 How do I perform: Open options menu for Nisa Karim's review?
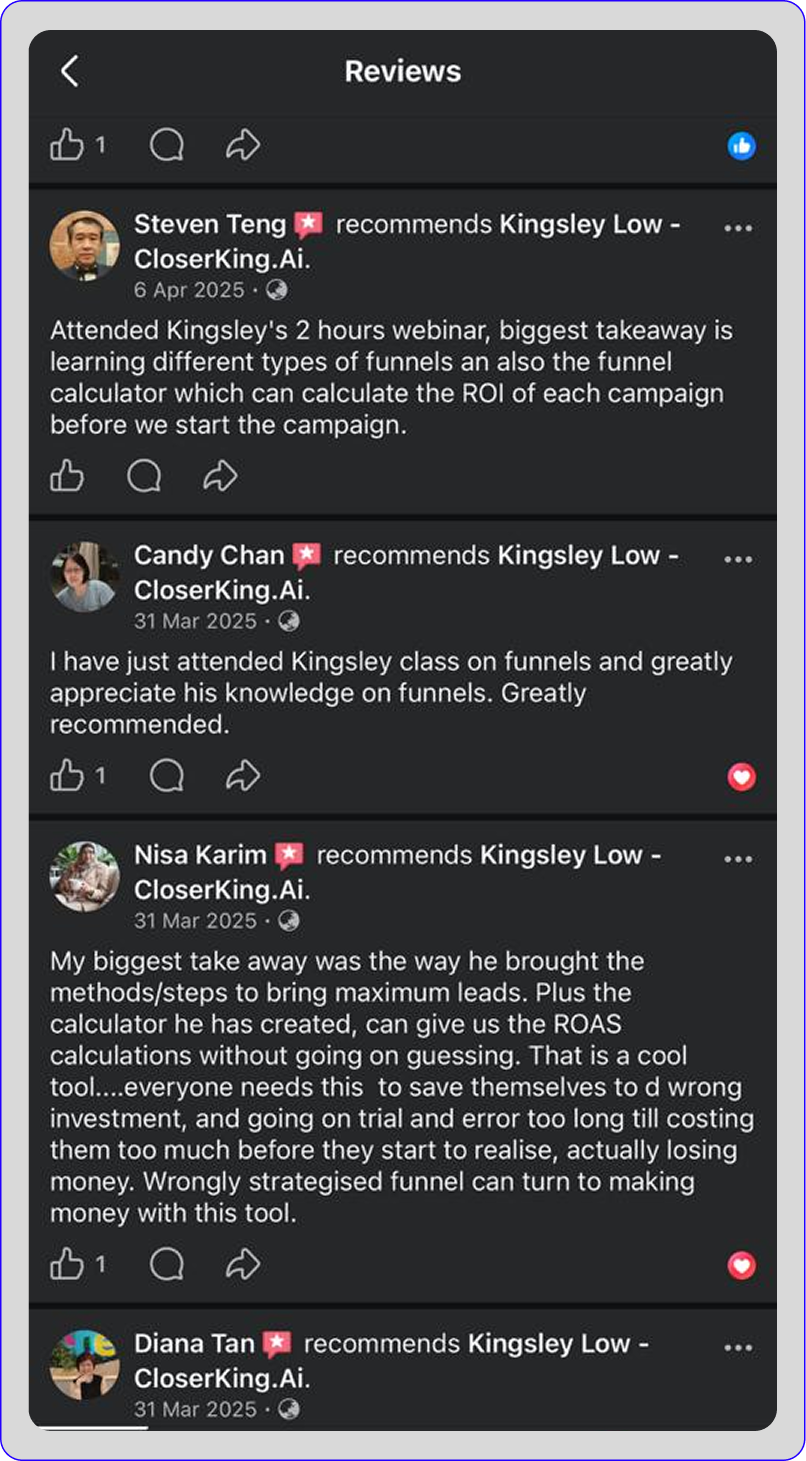(738, 859)
